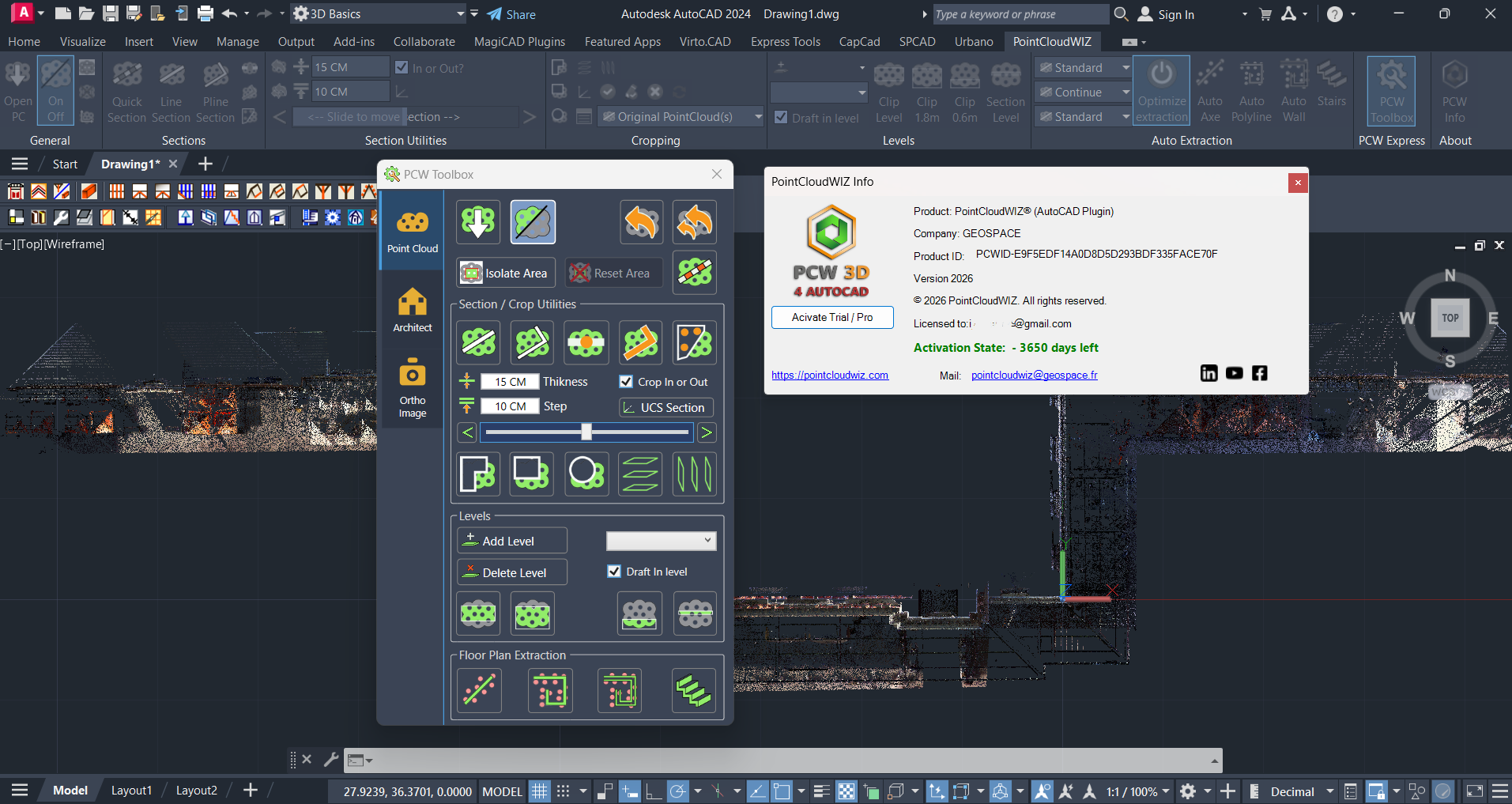Click the TOP face of the ViewCube
1512x804 pixels.
pos(1450,318)
